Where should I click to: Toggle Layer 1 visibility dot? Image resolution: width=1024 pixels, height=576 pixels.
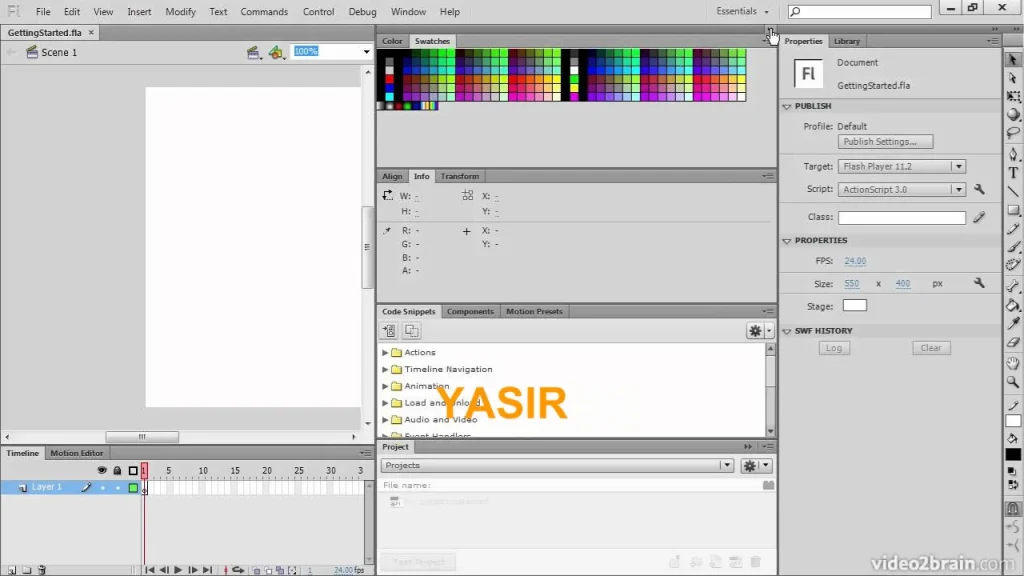tap(103, 488)
